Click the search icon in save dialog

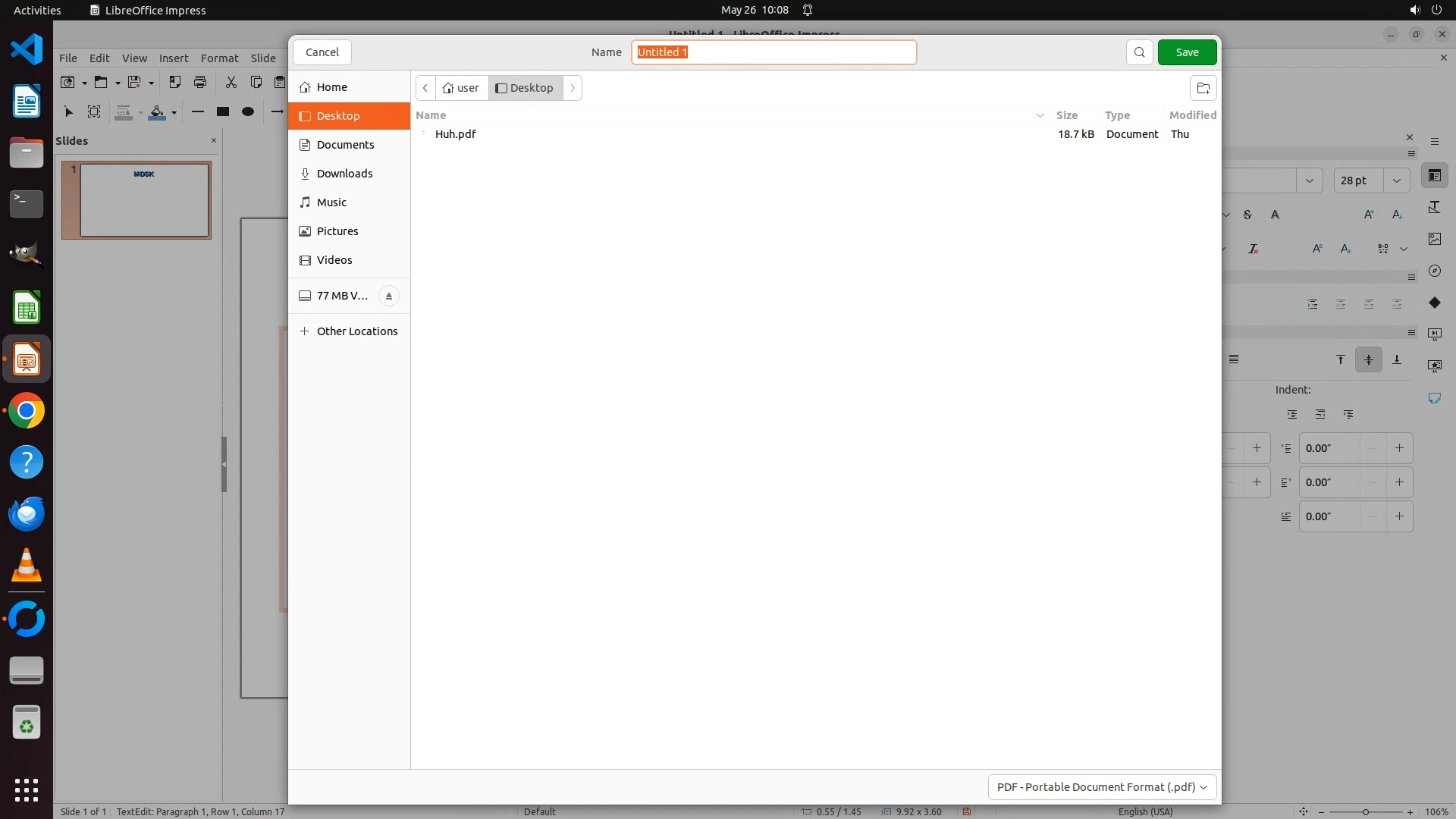[1139, 52]
